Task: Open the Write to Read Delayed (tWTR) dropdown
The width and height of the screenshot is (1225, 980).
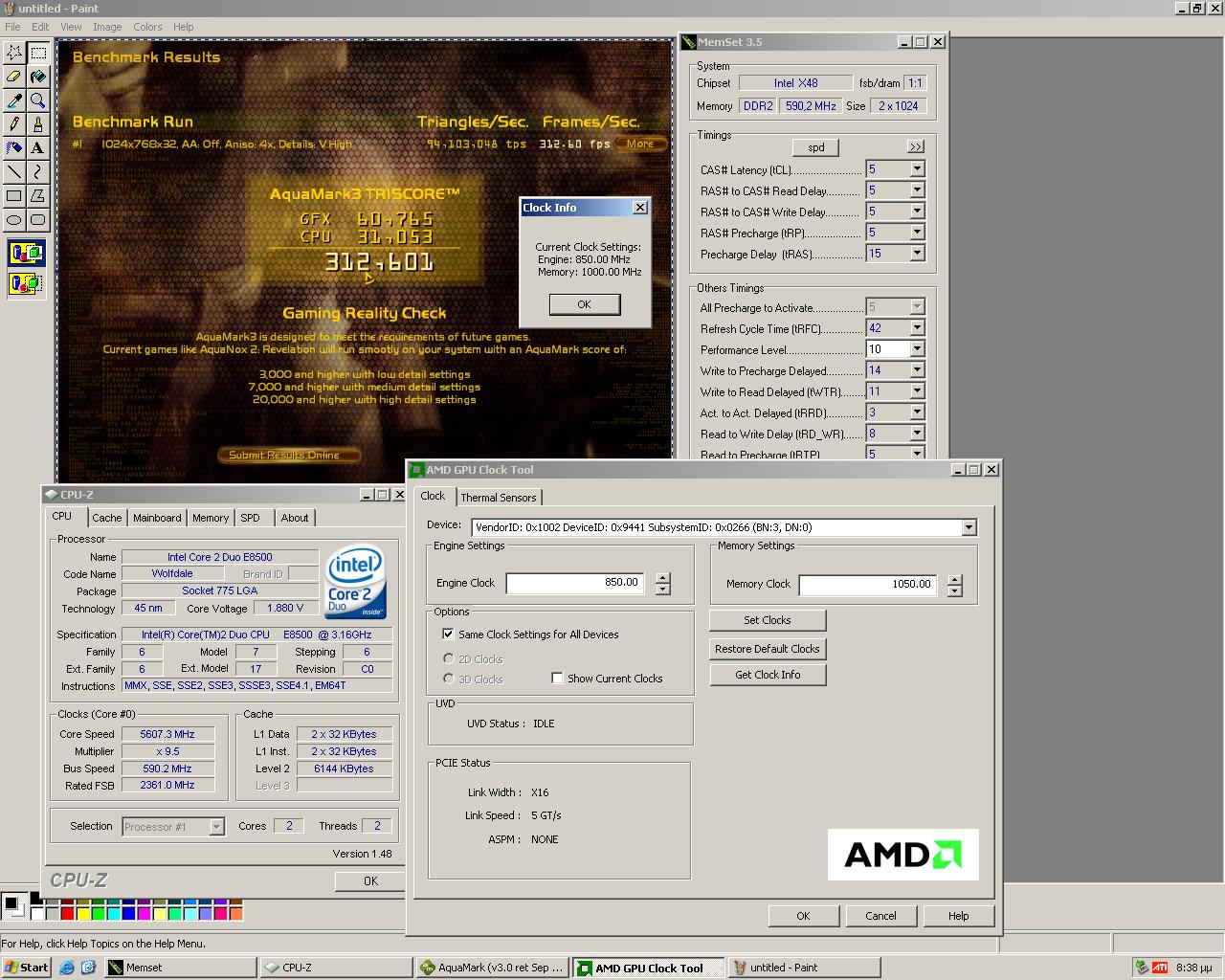Action: 917,391
